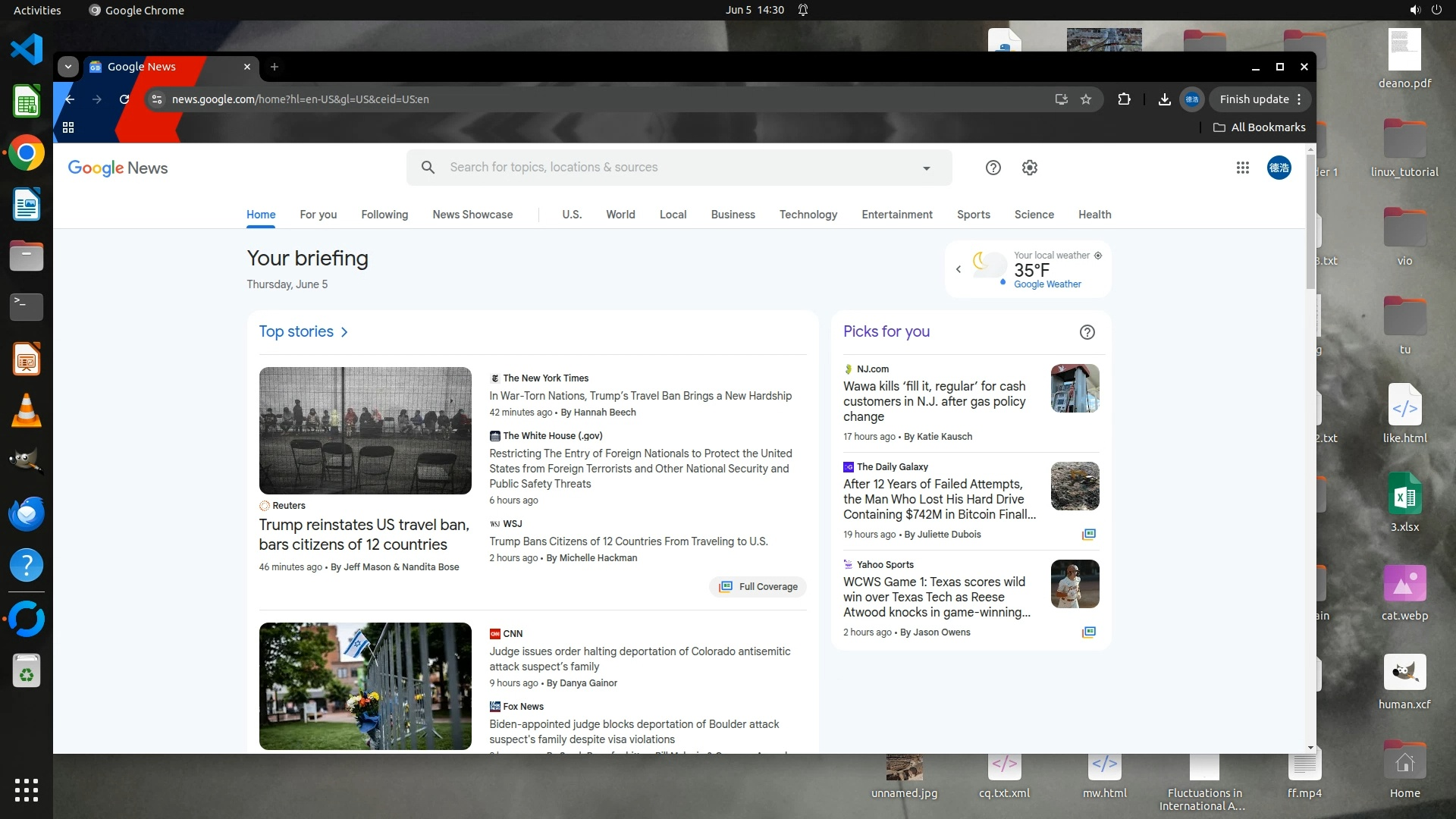Expand advanced search dropdown arrow
The height and width of the screenshot is (819, 1456).
(x=926, y=168)
